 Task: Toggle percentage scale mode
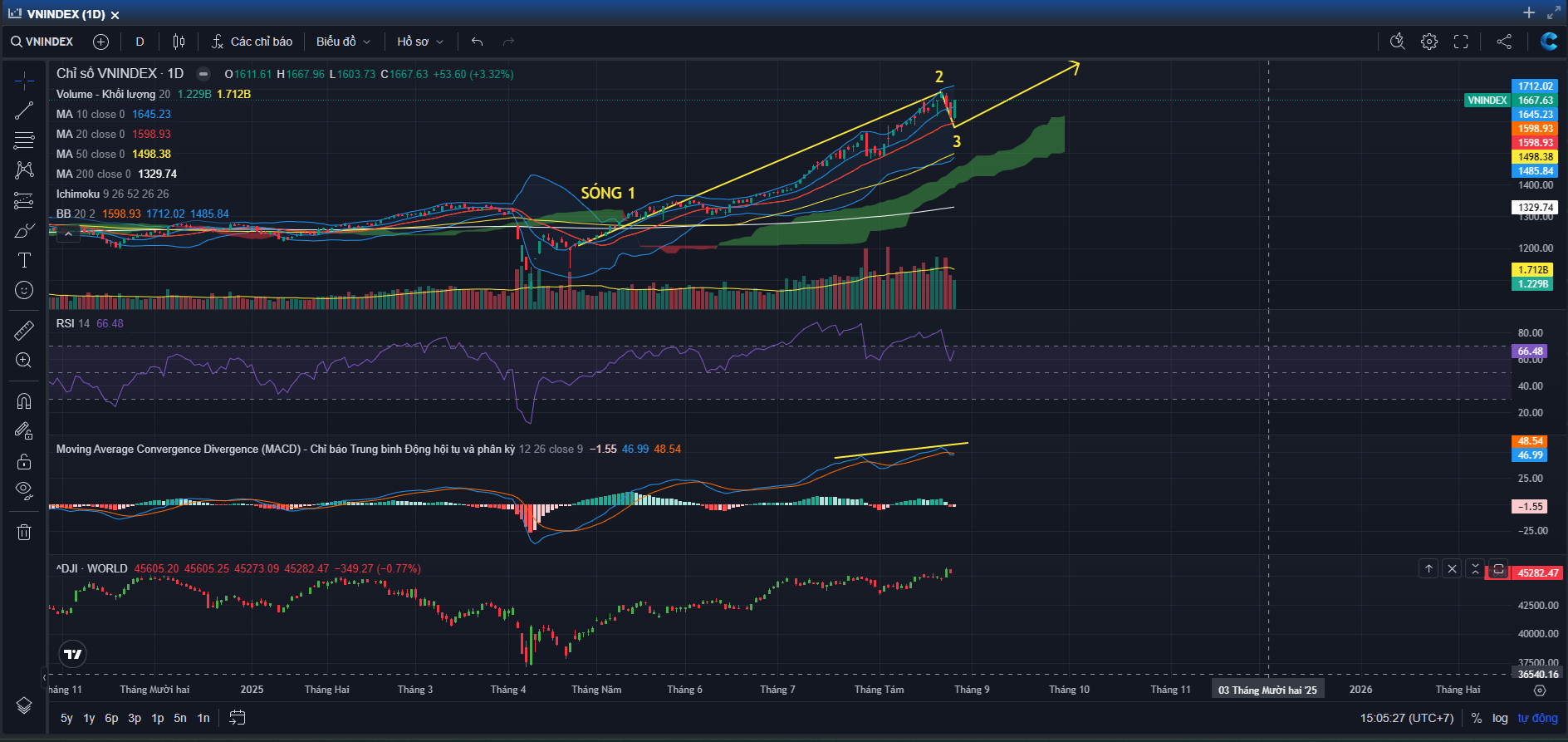coord(1477,718)
